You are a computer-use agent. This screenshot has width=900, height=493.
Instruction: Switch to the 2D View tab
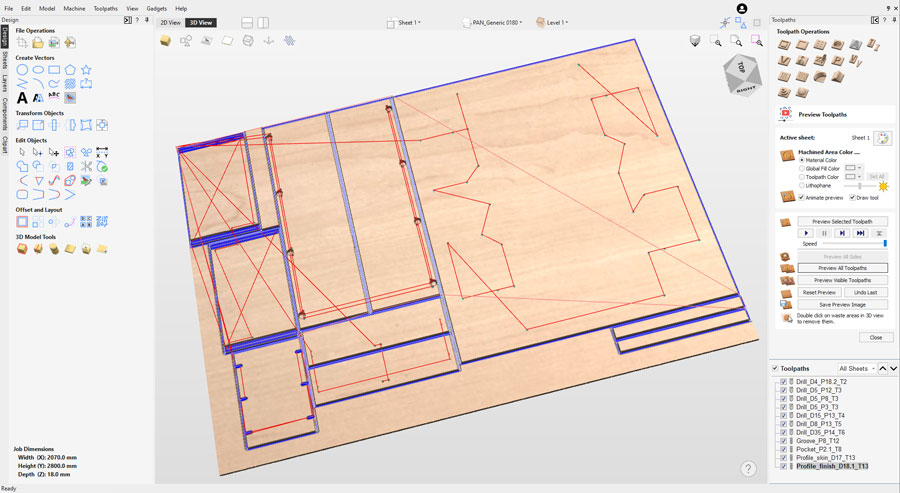coord(170,22)
